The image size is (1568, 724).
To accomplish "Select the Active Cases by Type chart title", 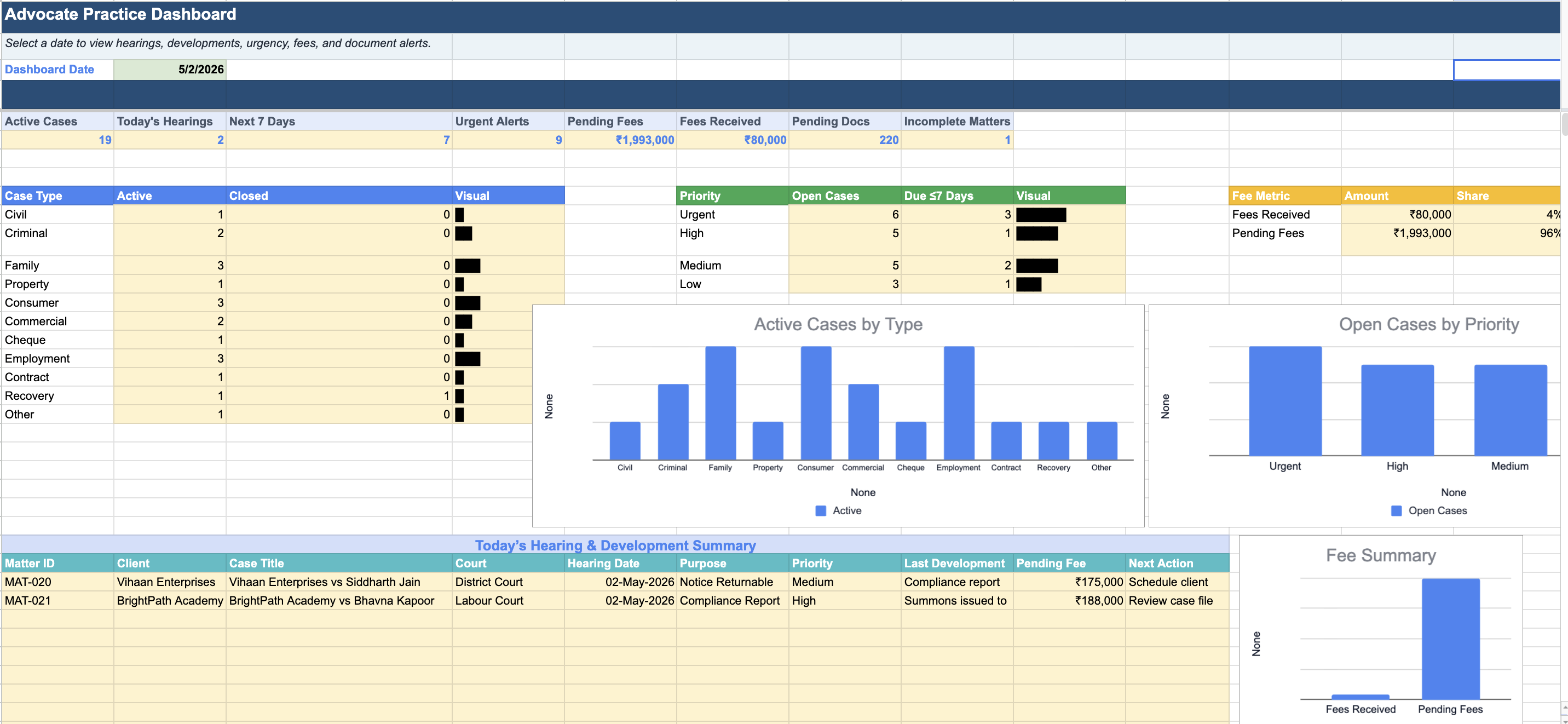I will point(838,325).
